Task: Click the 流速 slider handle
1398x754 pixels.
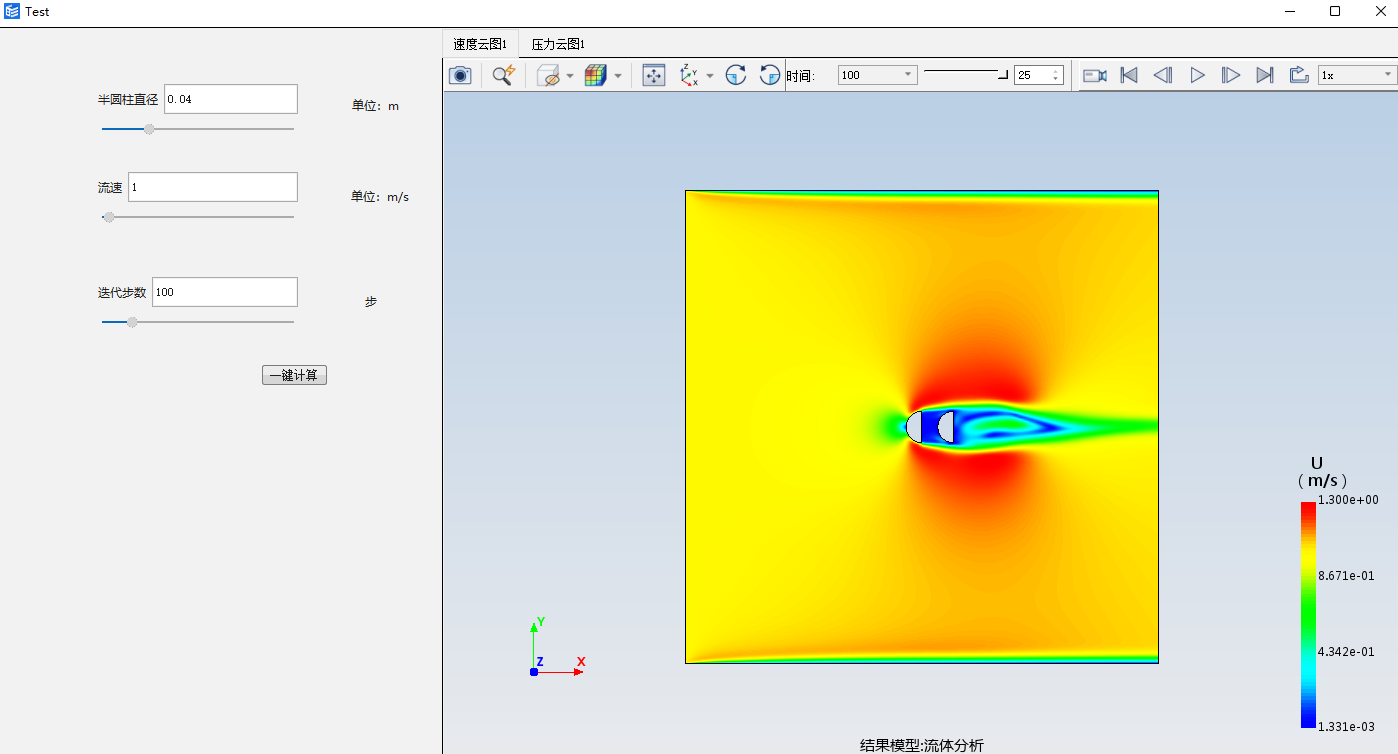Action: 109,217
